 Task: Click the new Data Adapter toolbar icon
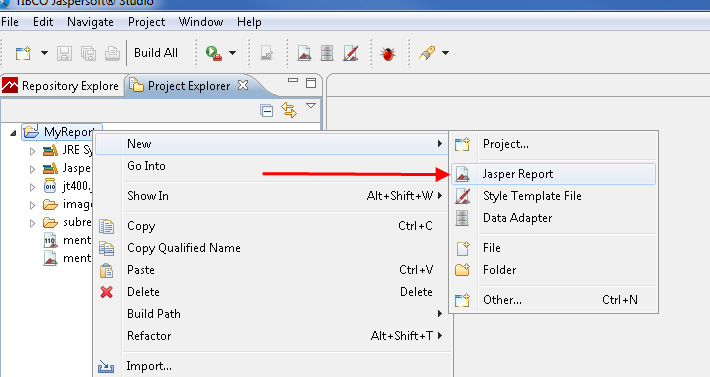pyautogui.click(x=327, y=53)
